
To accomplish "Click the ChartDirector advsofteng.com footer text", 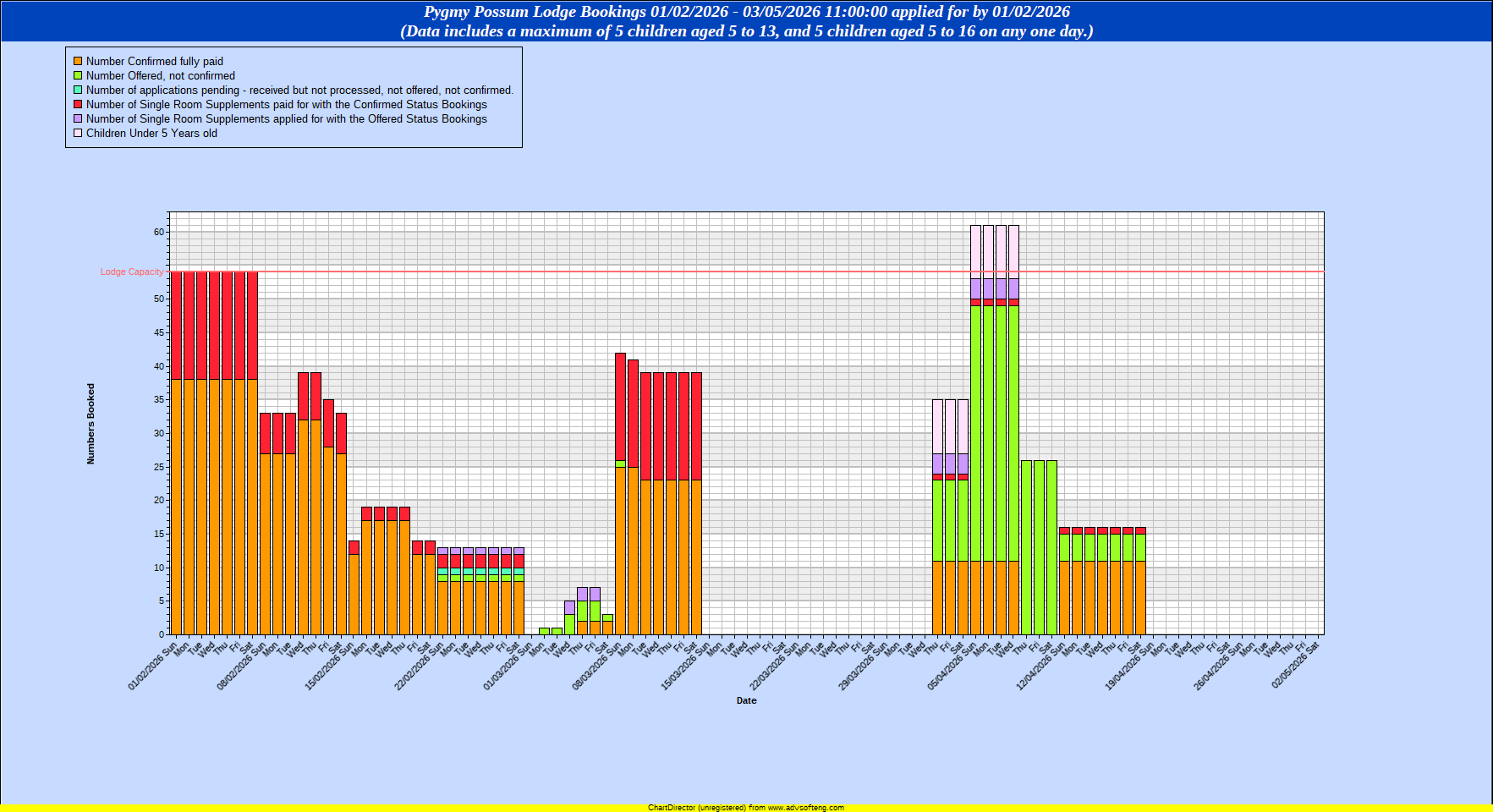I will [745, 808].
